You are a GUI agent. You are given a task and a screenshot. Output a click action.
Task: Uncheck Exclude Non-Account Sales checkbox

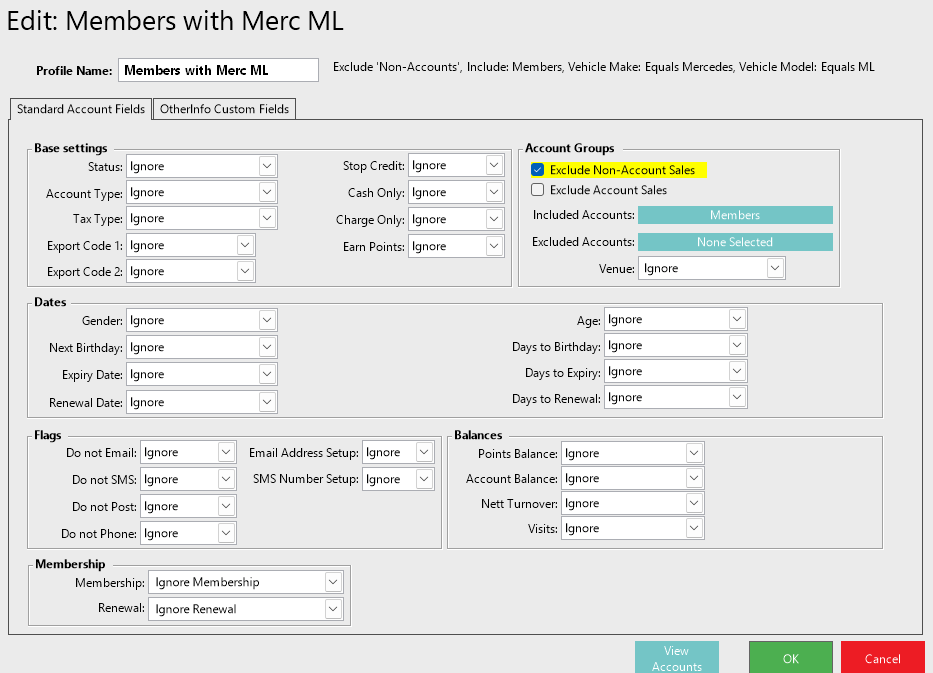coord(538,170)
